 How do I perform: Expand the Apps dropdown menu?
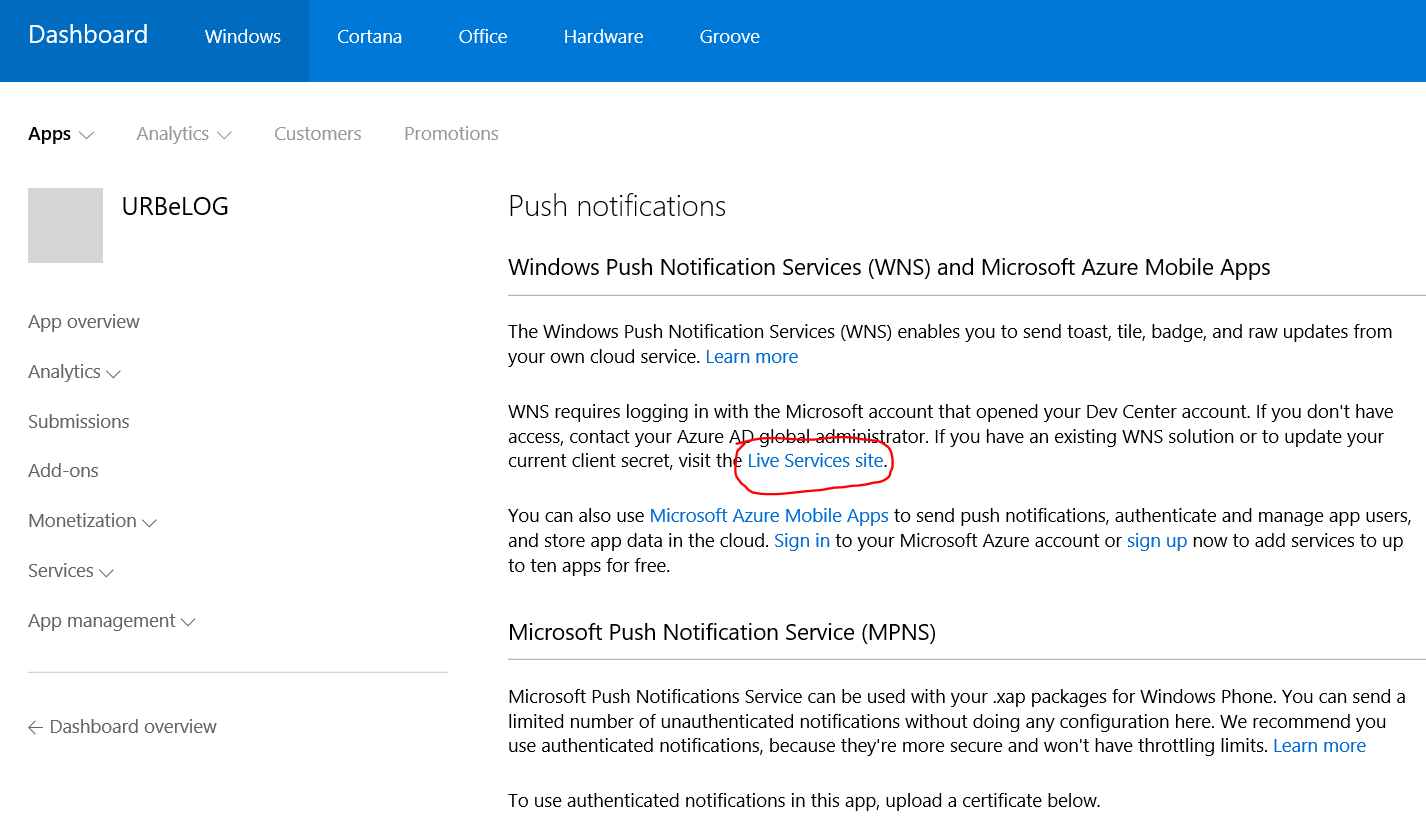(60, 134)
